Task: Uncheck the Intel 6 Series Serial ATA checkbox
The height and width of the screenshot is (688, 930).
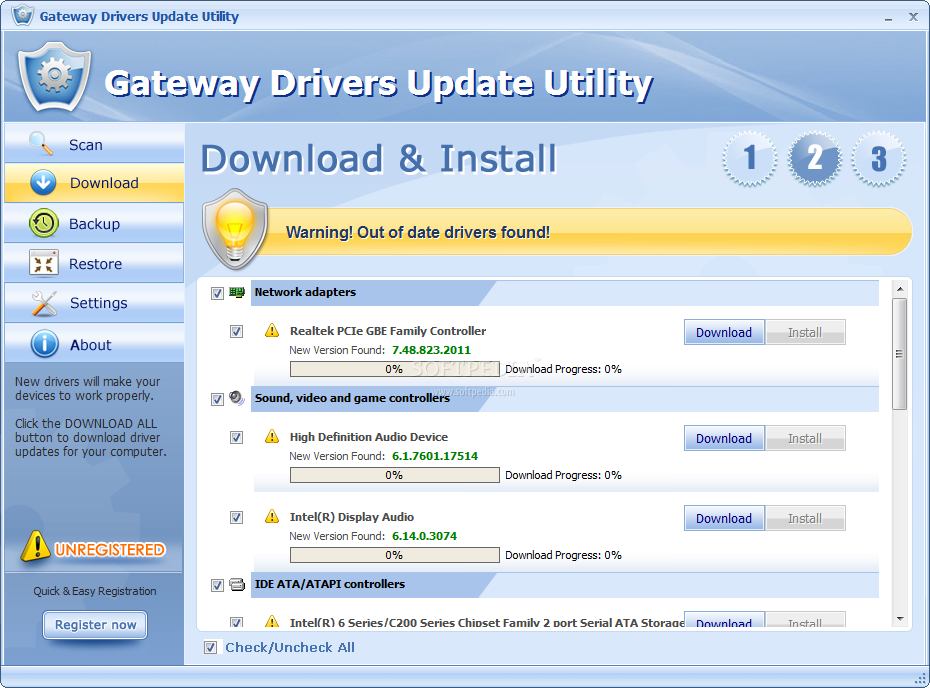Action: coord(236,622)
